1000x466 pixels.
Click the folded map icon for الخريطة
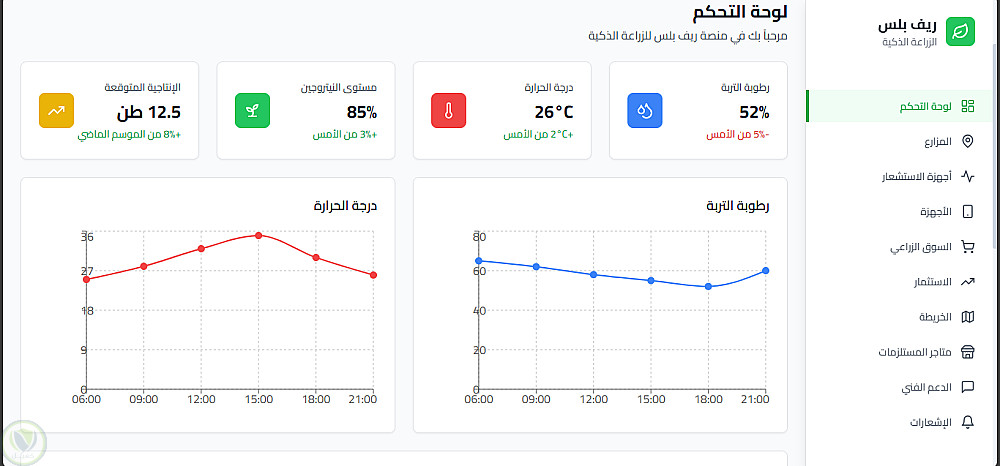click(967, 317)
